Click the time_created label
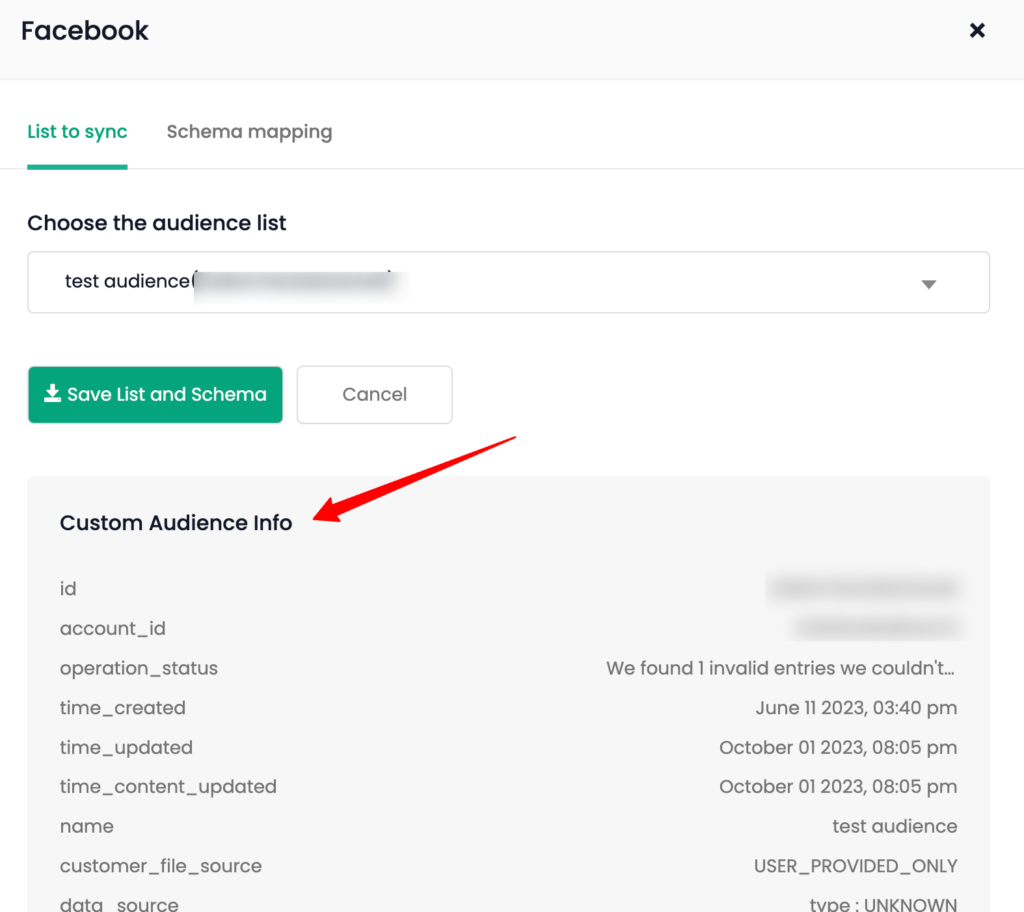Screen dimensions: 1024x912 (x=123, y=708)
